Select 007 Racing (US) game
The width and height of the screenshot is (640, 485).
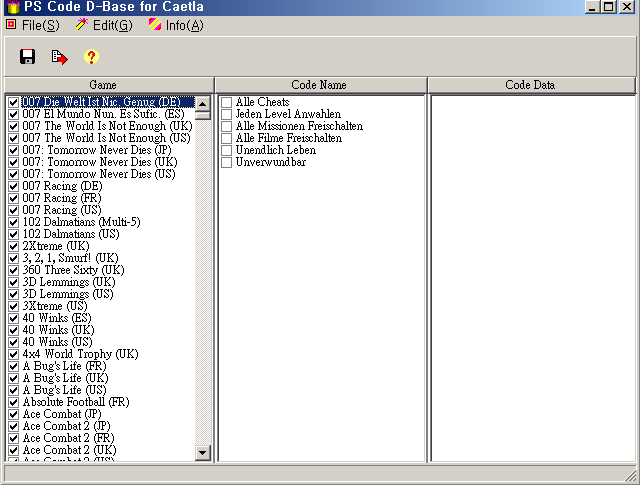[62, 210]
